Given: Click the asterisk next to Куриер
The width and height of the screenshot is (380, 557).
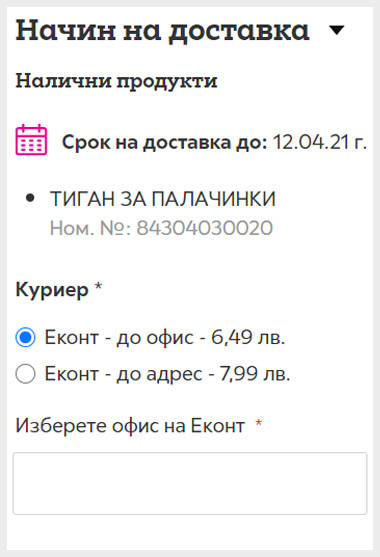Looking at the screenshot, I should [x=98, y=286].
